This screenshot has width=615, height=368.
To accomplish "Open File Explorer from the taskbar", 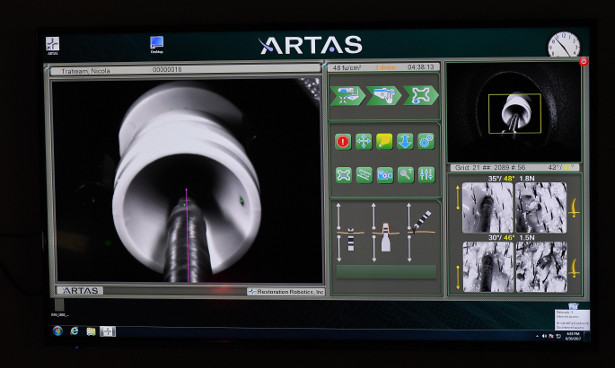I will (91, 332).
